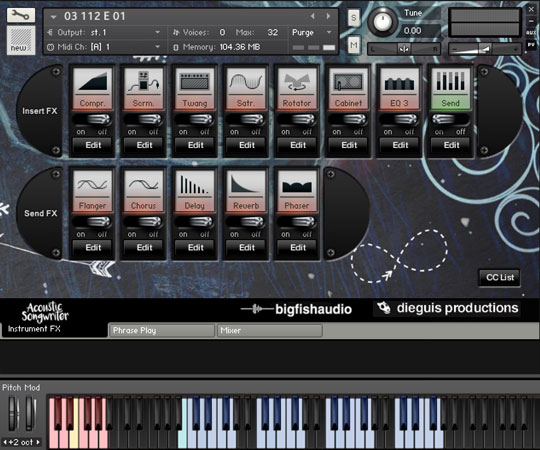Mute the instrument with M button
540x450 pixels.
tap(354, 45)
